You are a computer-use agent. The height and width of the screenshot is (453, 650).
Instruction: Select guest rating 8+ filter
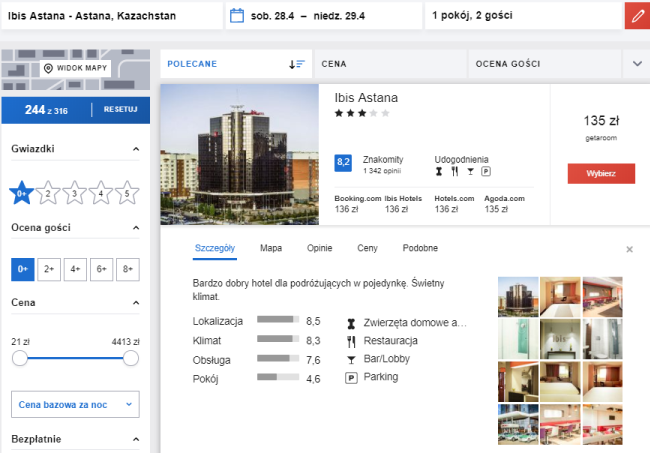(x=128, y=269)
